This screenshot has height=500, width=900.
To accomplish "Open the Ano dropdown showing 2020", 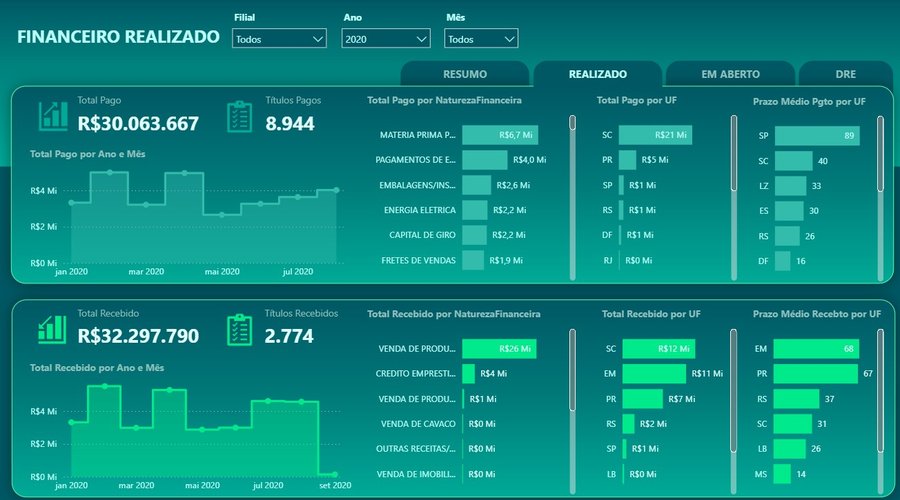I will tap(386, 38).
